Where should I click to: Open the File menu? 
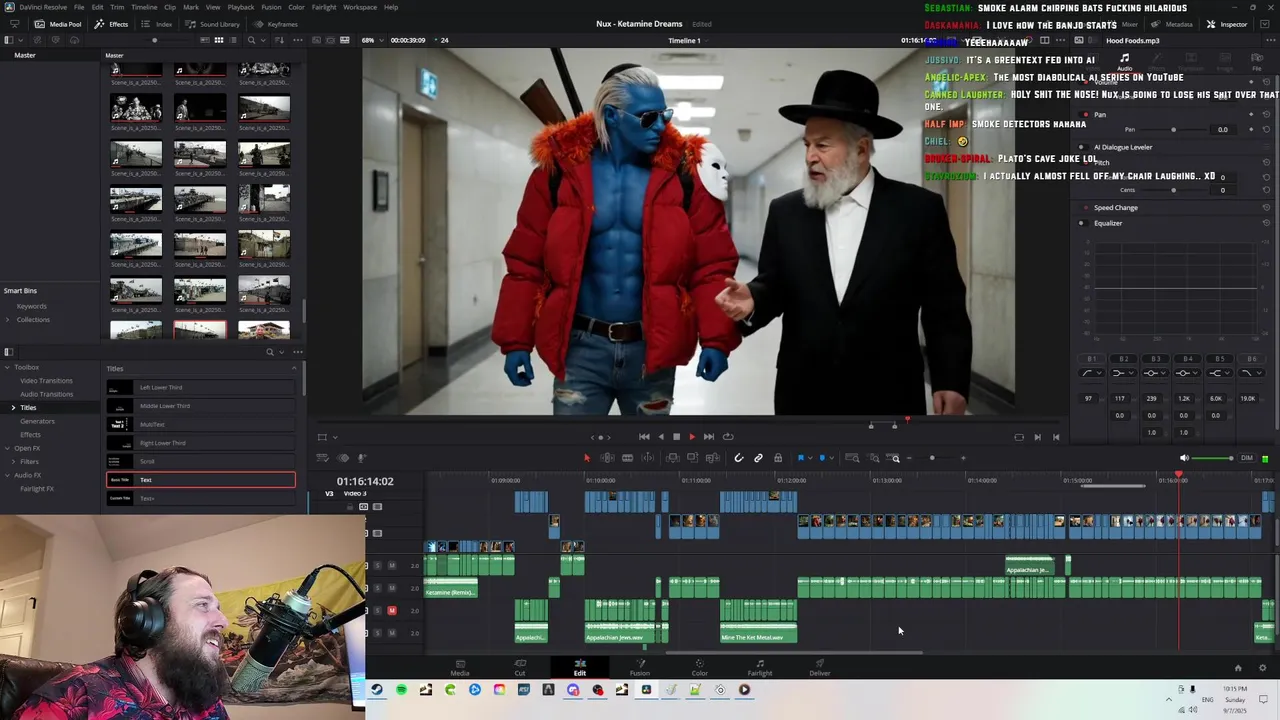tap(78, 7)
